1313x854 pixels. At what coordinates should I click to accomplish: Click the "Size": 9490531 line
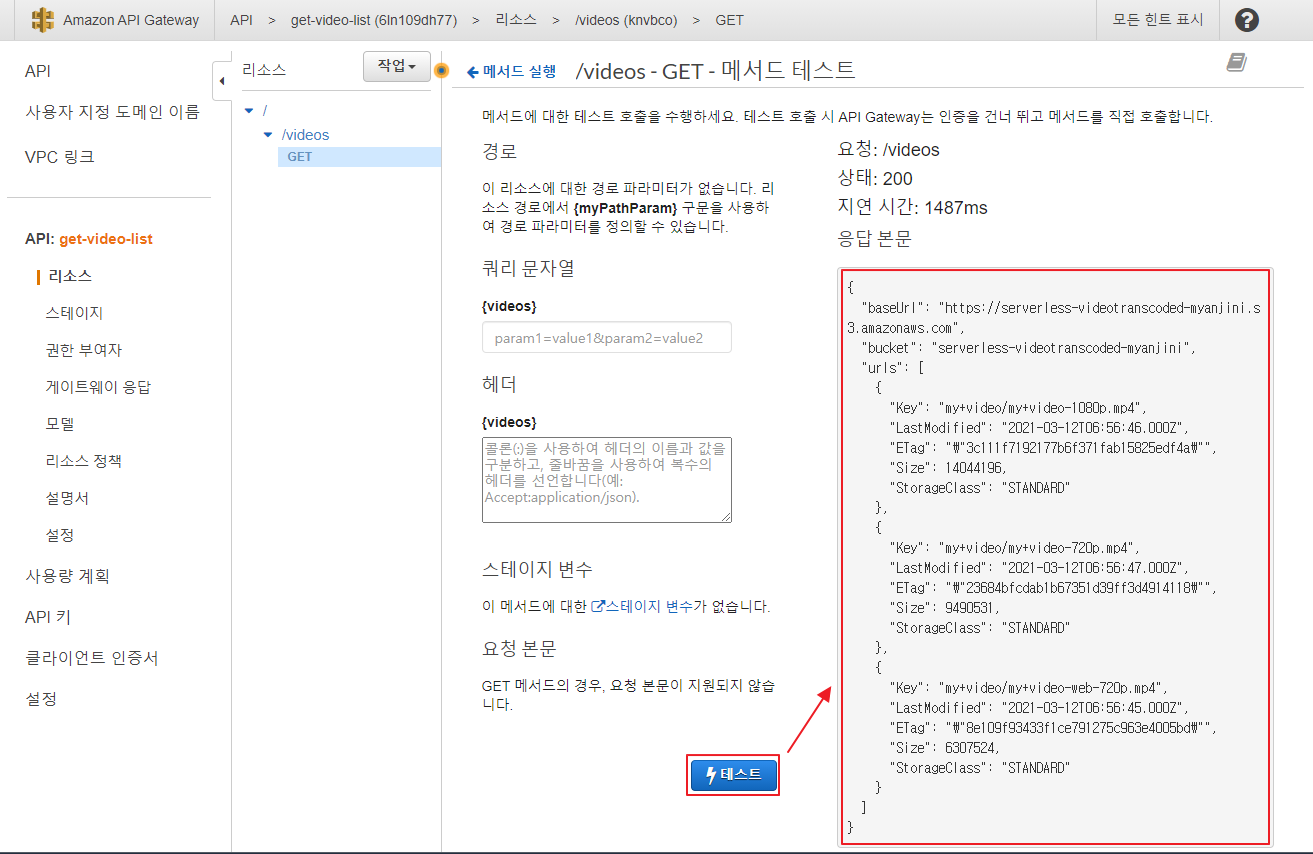(x=943, y=607)
